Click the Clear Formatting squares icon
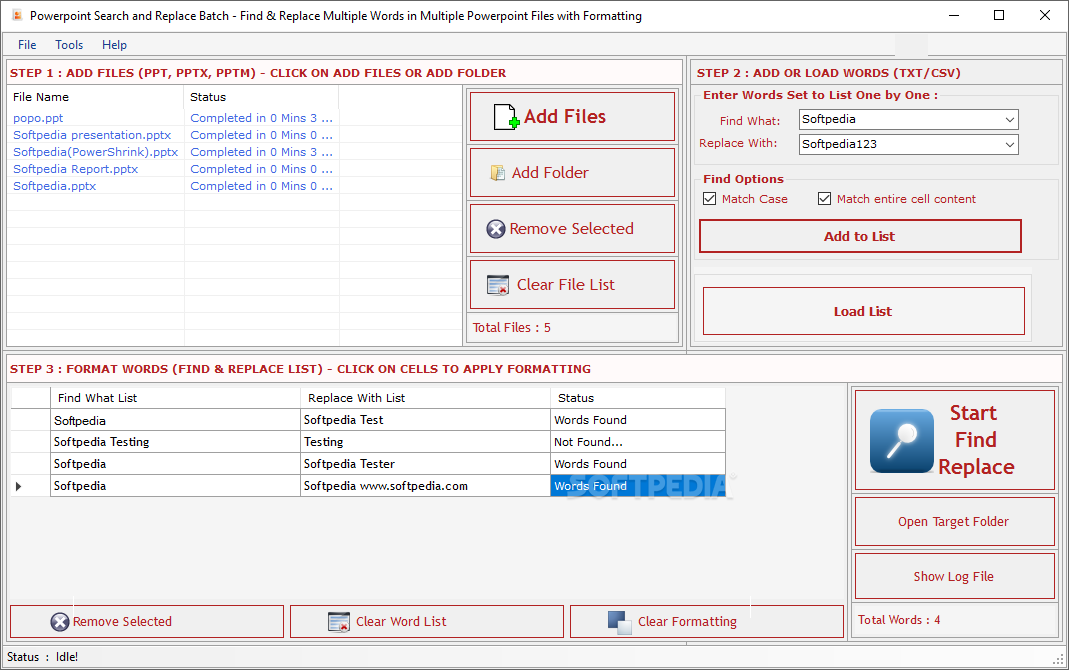 click(620, 622)
